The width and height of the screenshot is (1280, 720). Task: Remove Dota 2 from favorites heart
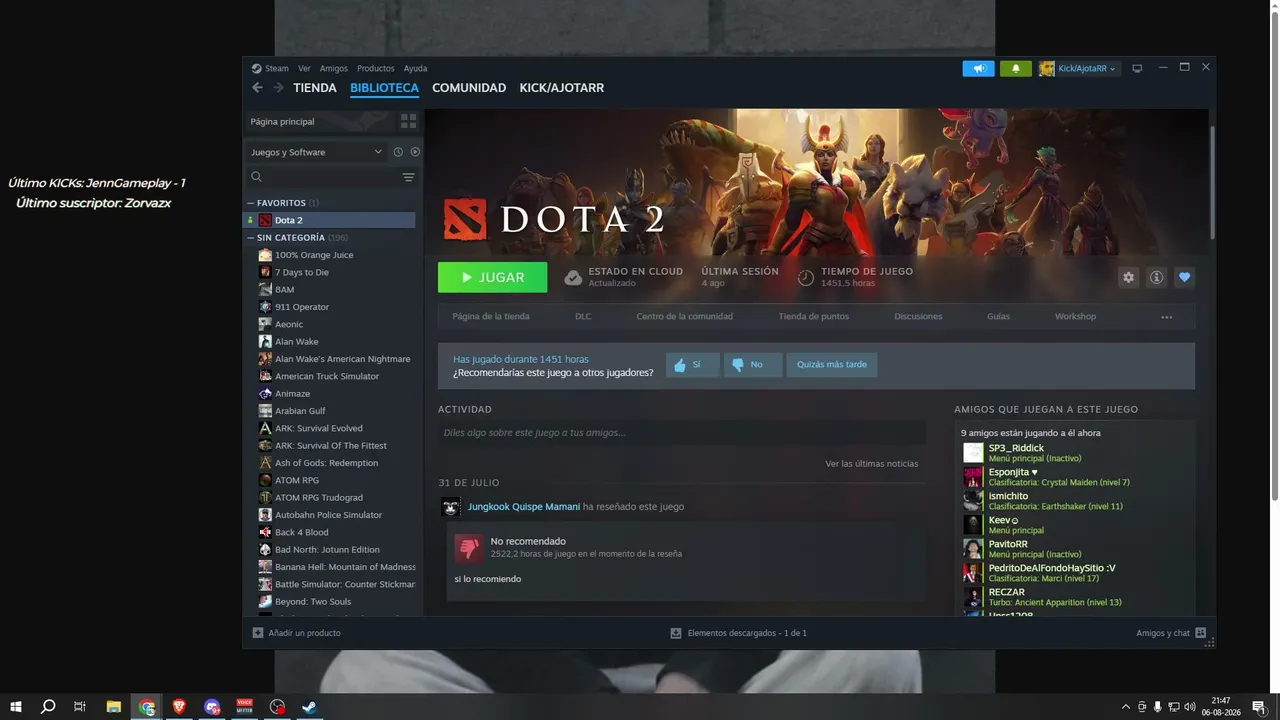[x=1185, y=277]
